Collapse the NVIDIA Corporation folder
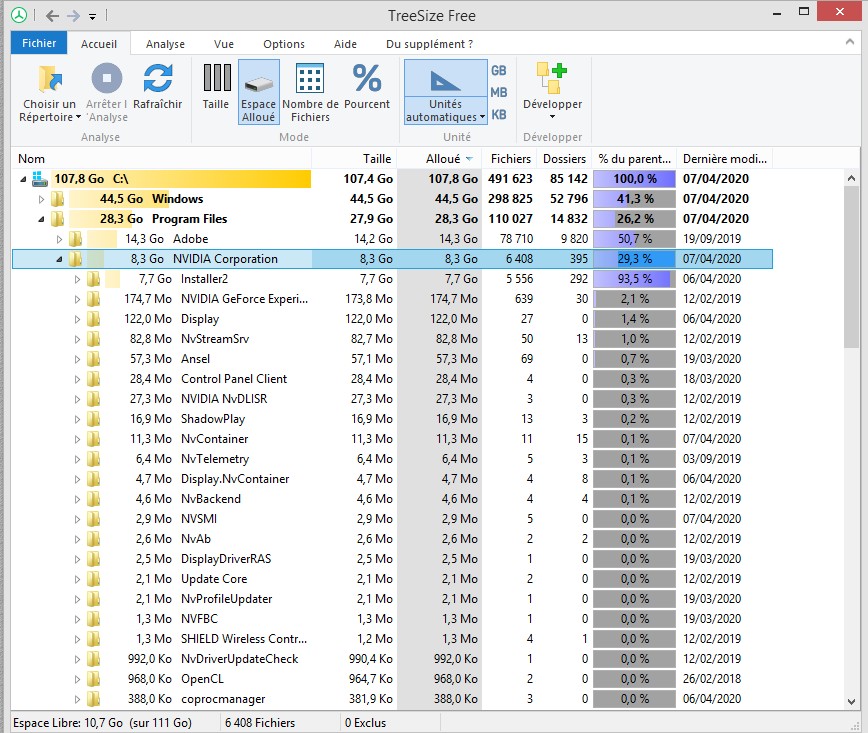Screen dimensions: 868x733 (59, 259)
